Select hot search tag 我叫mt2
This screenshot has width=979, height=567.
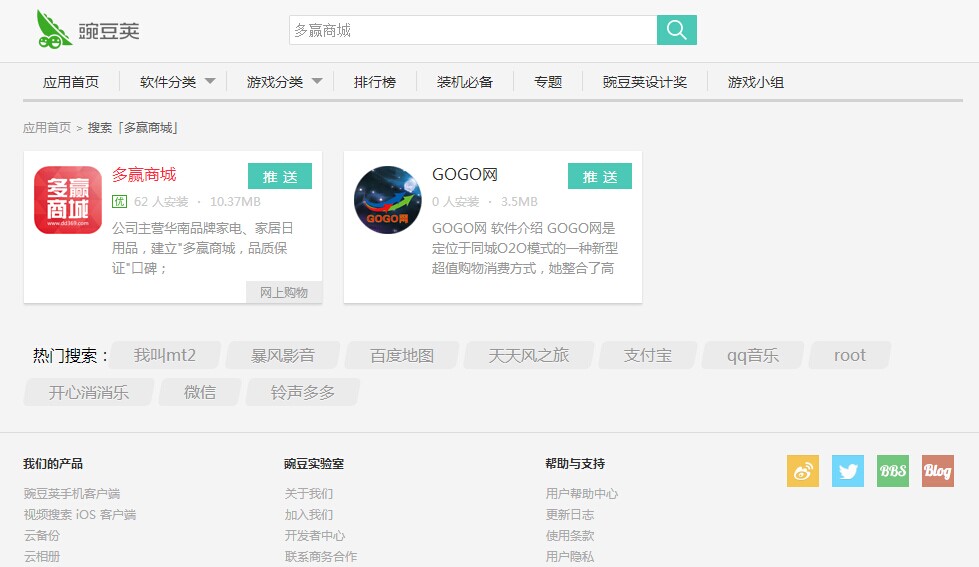[x=164, y=355]
